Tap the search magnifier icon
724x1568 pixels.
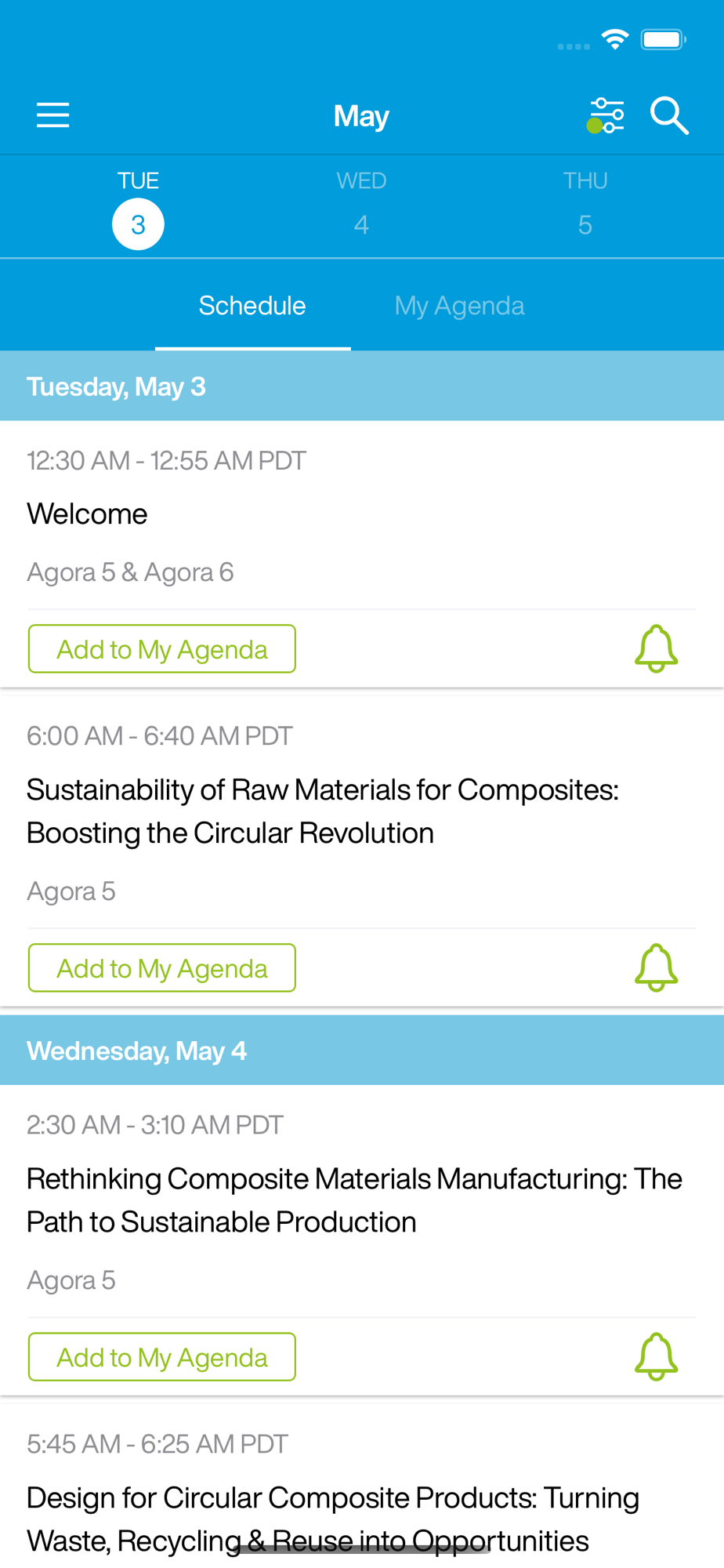tap(669, 116)
